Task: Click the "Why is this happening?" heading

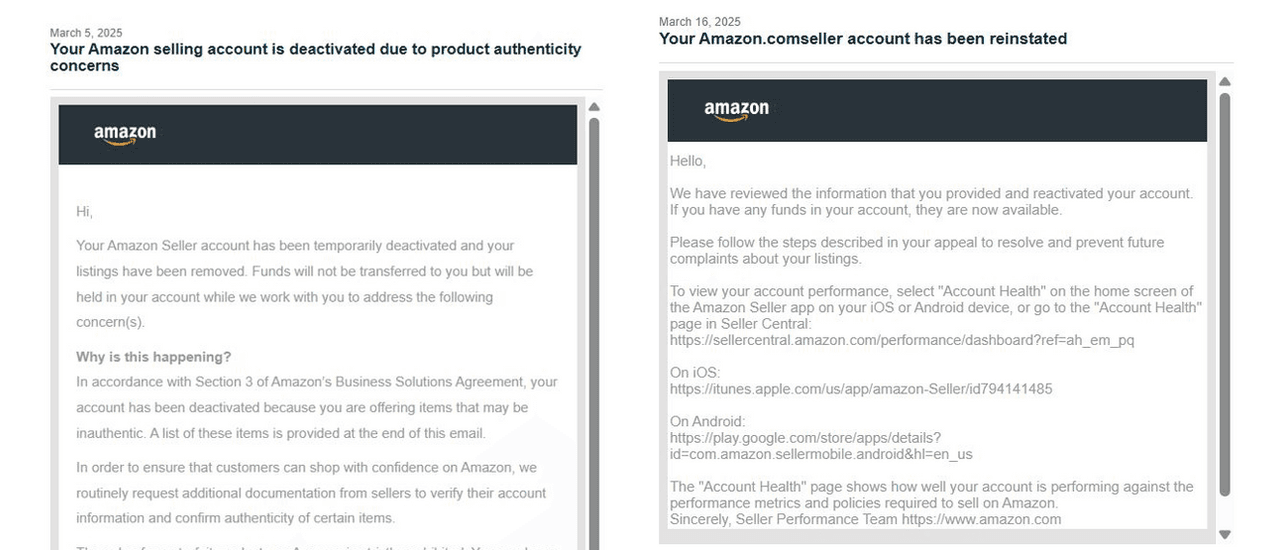Action: click(153, 357)
